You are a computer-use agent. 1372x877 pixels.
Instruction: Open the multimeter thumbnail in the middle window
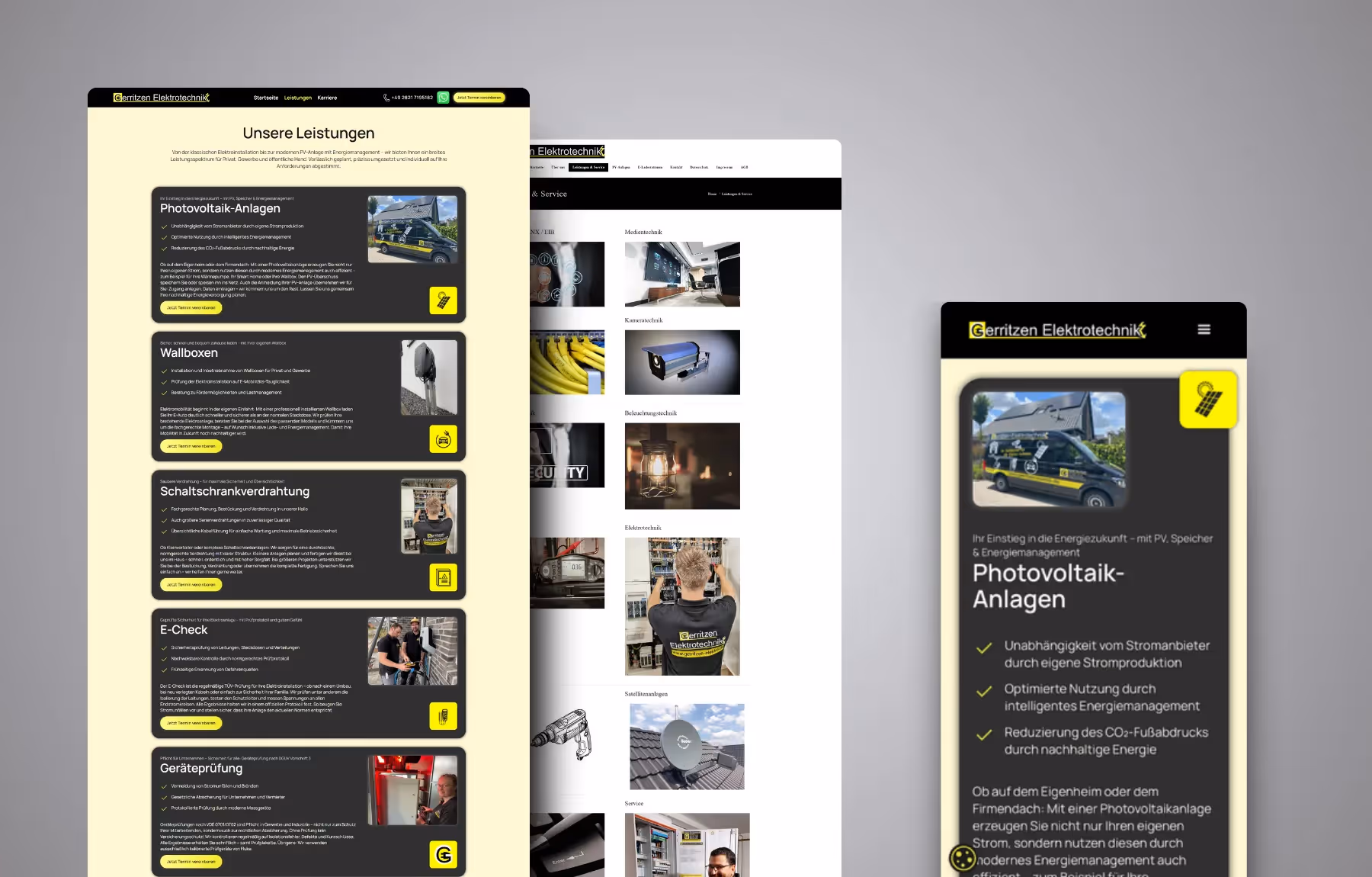coord(567,573)
